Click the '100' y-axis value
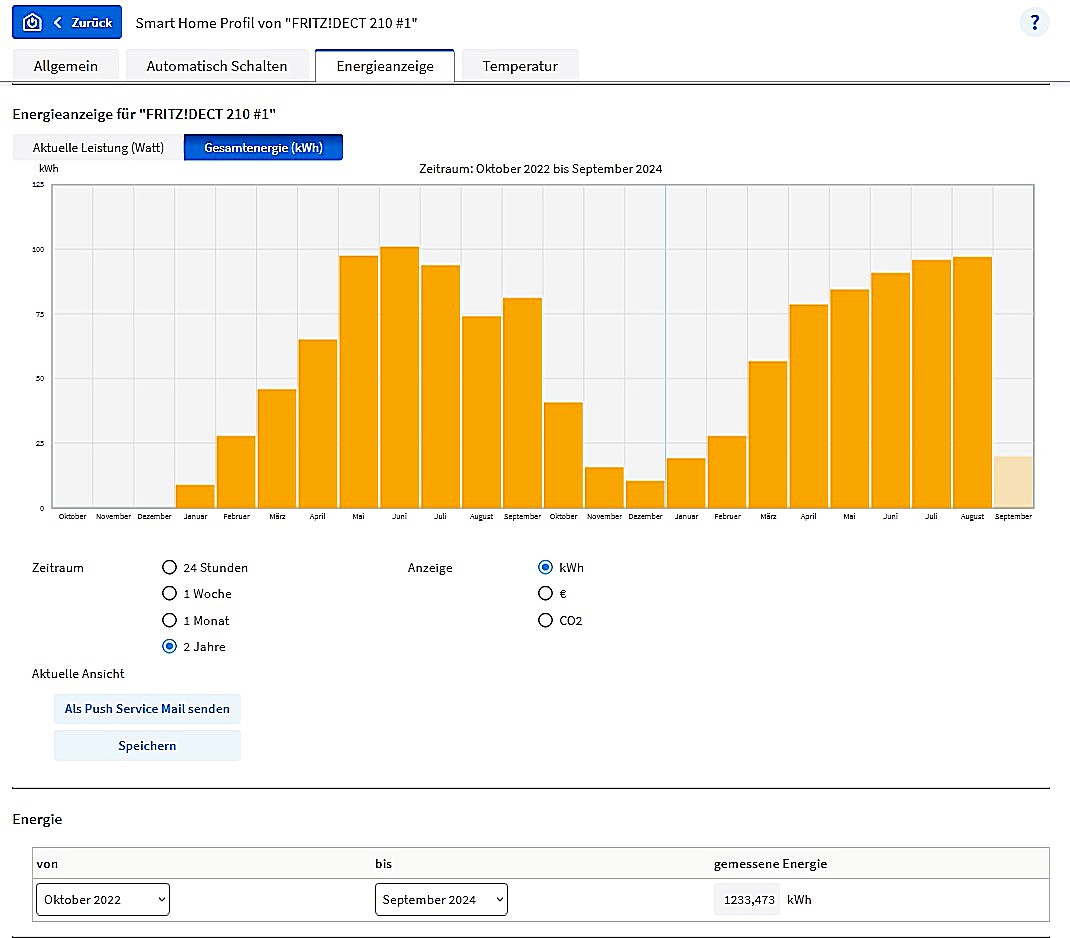Image resolution: width=1070 pixels, height=938 pixels. click(x=38, y=250)
